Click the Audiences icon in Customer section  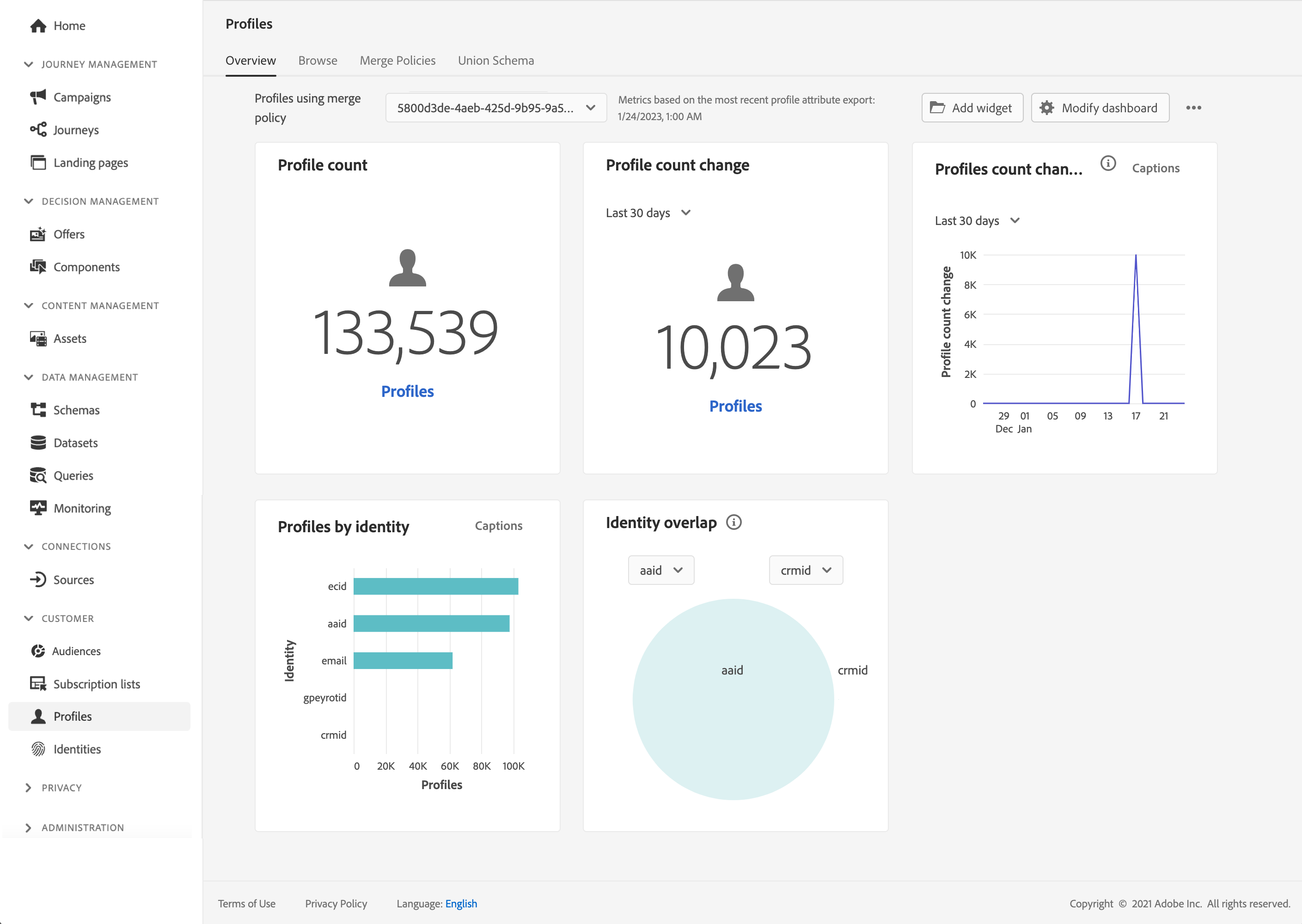(x=38, y=651)
